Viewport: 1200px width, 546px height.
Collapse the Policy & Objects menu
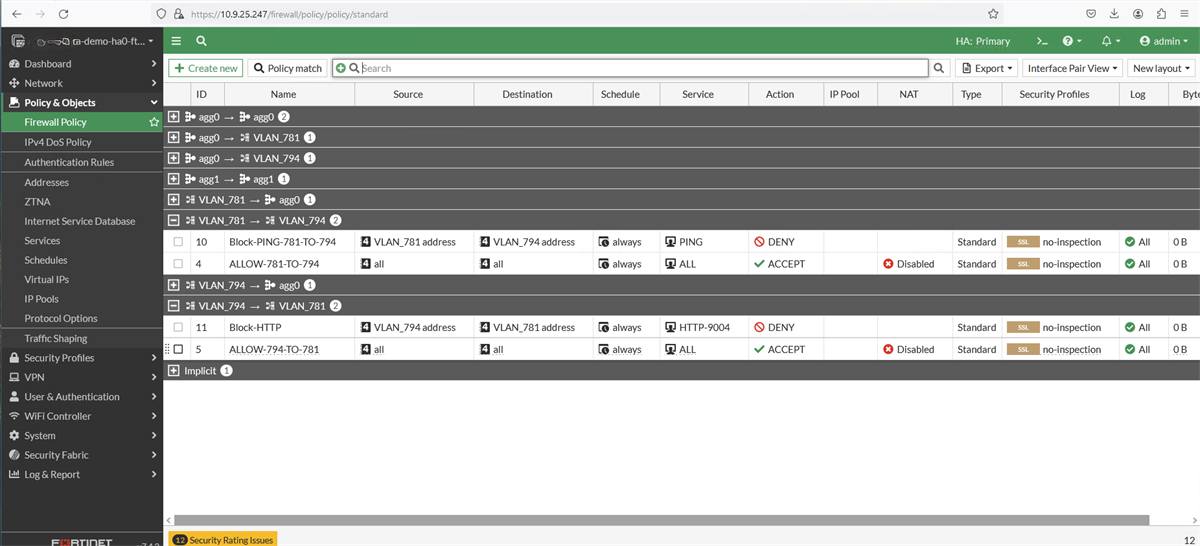[81, 102]
